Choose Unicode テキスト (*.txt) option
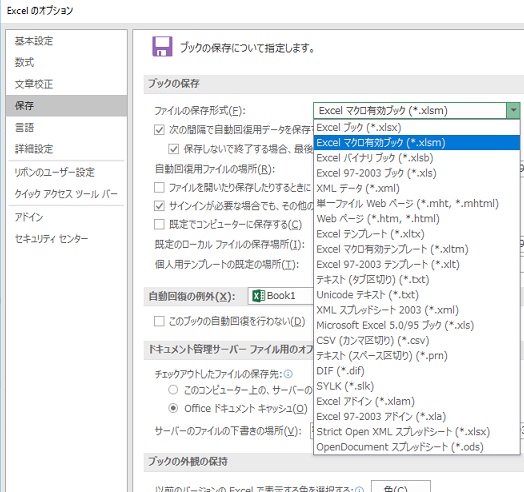The height and width of the screenshot is (492, 524). point(417,295)
